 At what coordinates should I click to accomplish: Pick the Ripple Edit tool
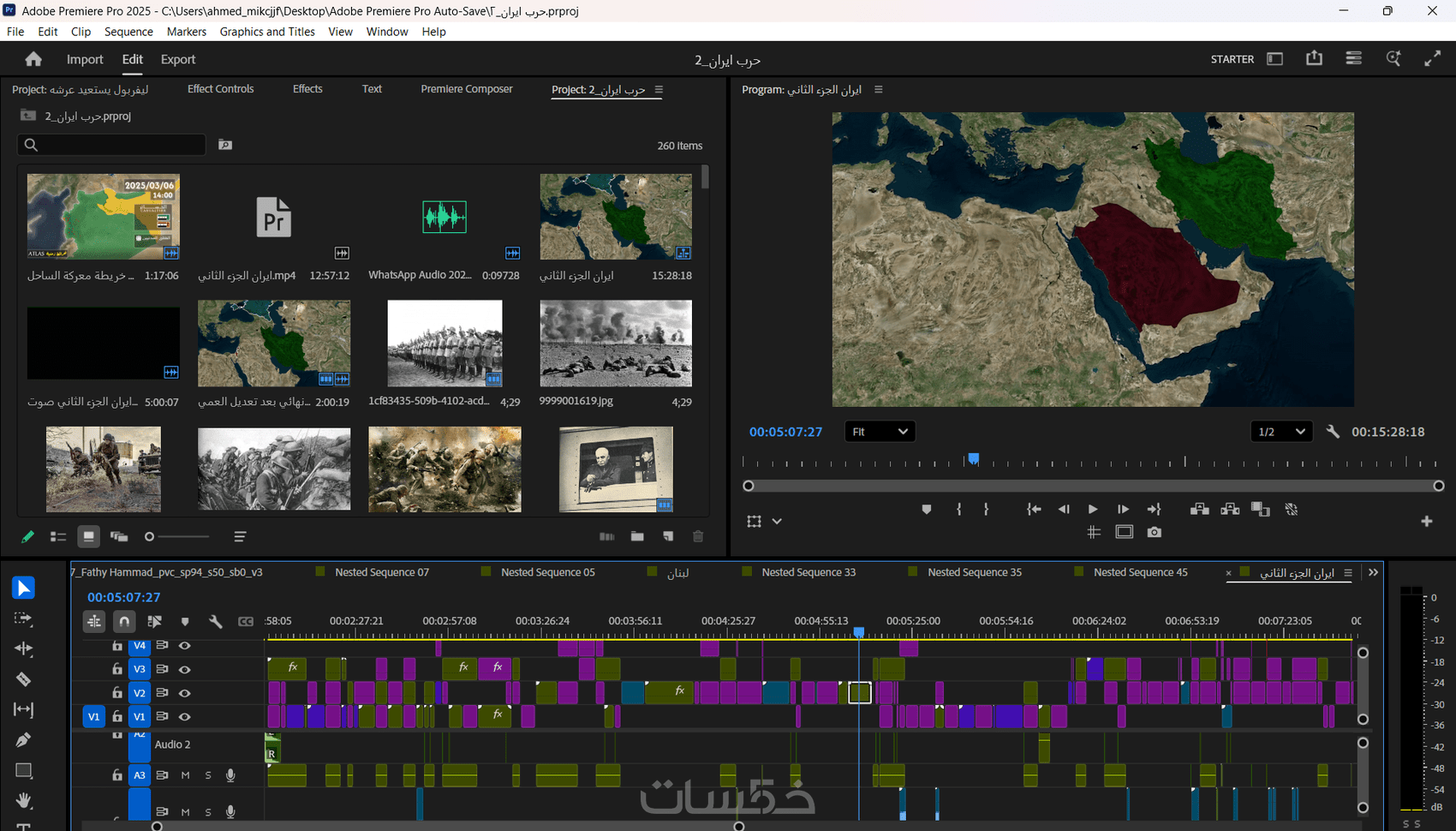pos(23,649)
